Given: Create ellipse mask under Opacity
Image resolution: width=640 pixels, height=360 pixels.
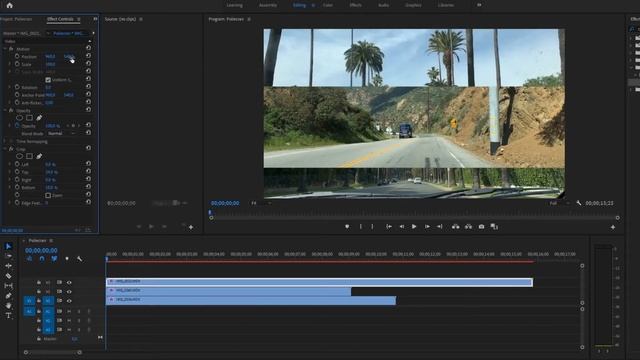Looking at the screenshot, I should (19, 118).
